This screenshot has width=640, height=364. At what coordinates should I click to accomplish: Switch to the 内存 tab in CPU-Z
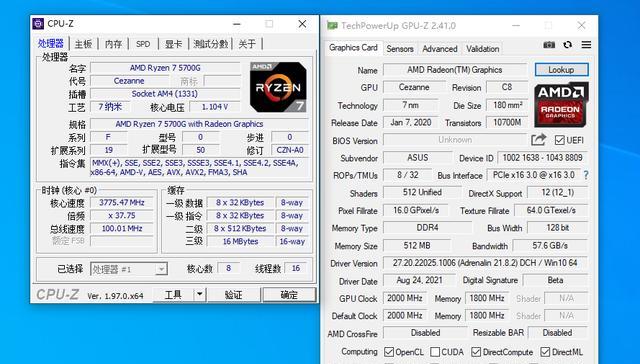pyautogui.click(x=113, y=44)
